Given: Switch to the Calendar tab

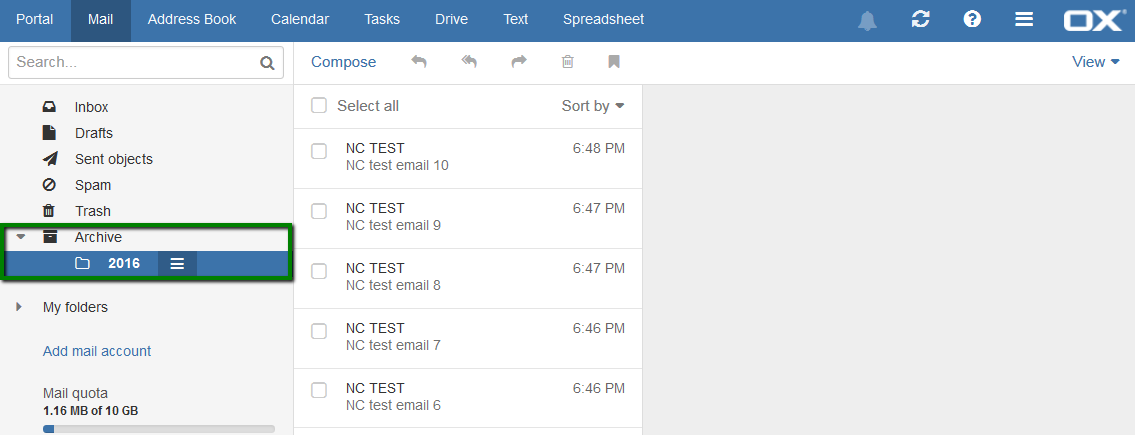Looking at the screenshot, I should pyautogui.click(x=300, y=20).
